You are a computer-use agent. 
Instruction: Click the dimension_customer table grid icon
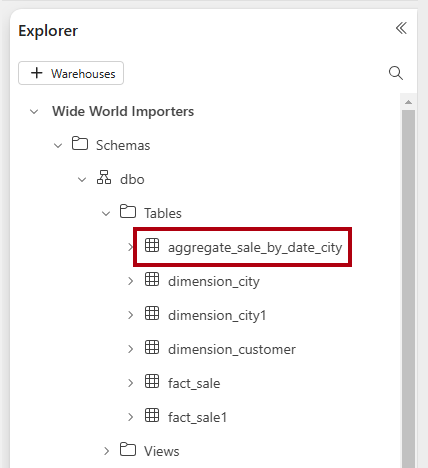coord(152,347)
